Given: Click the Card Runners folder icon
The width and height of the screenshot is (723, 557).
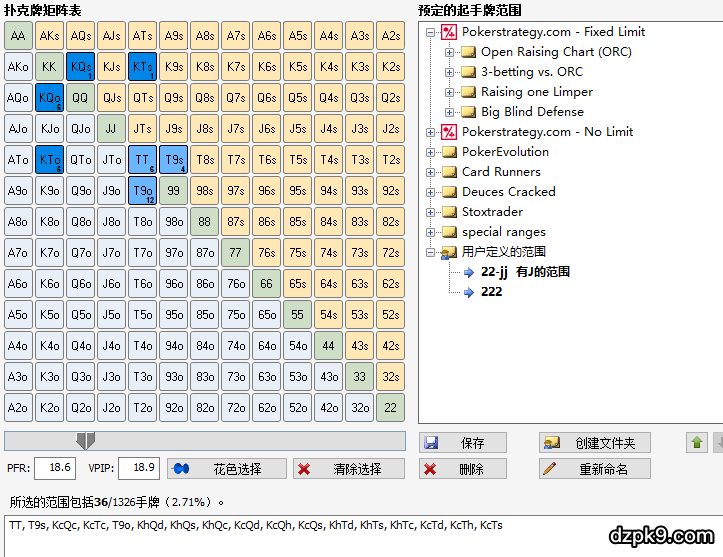Looking at the screenshot, I should [449, 172].
